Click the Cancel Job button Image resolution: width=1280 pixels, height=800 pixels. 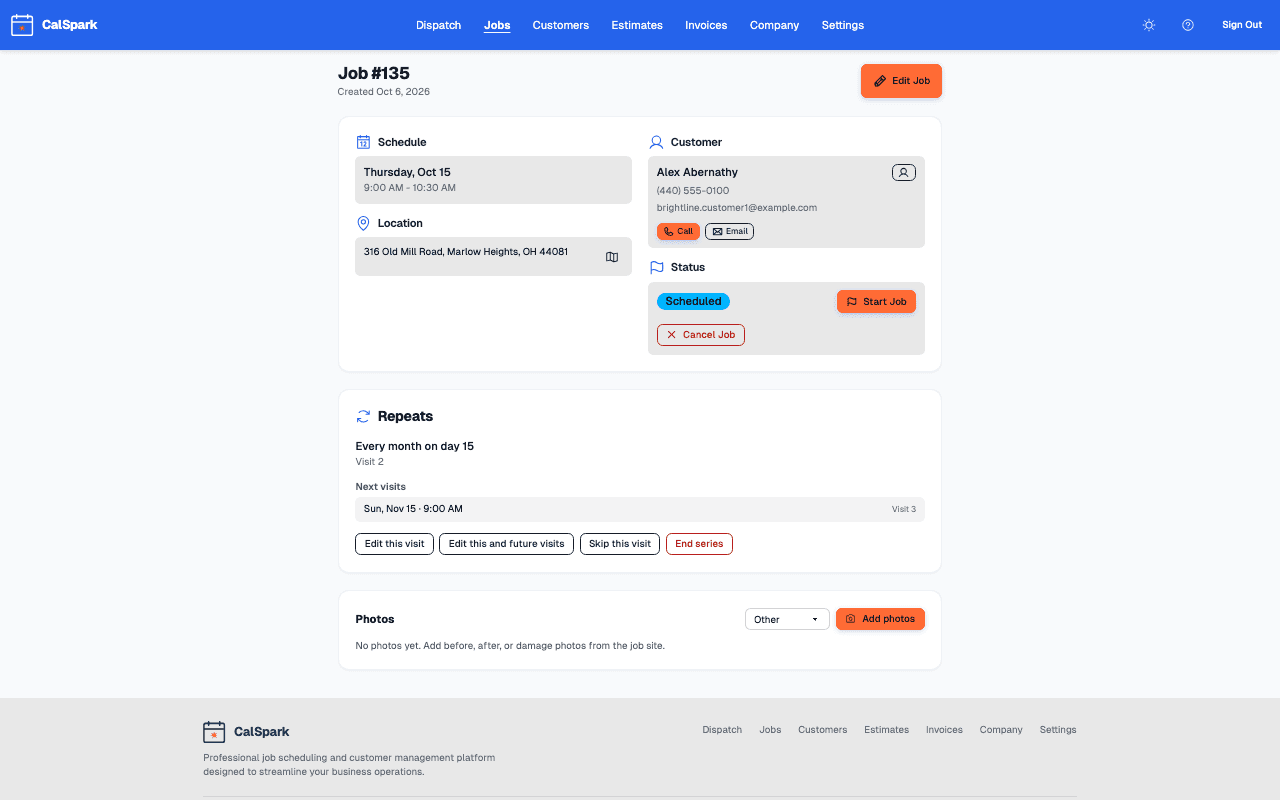(x=700, y=335)
